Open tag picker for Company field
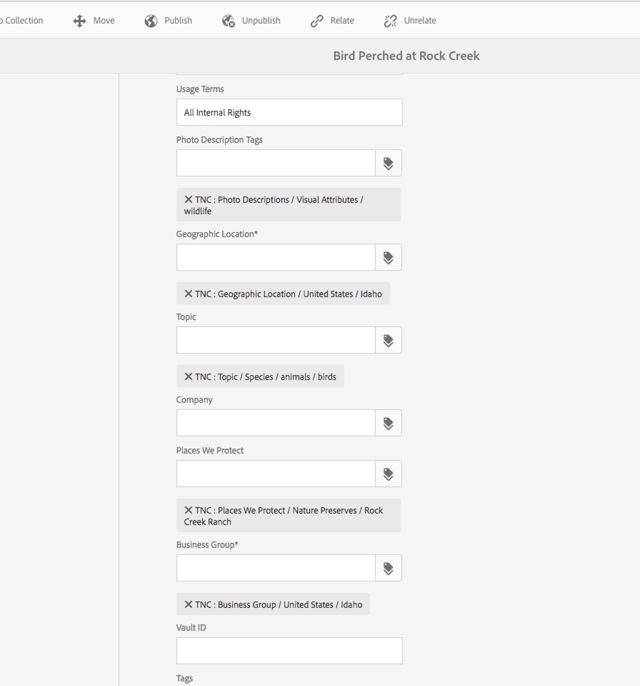 388,423
